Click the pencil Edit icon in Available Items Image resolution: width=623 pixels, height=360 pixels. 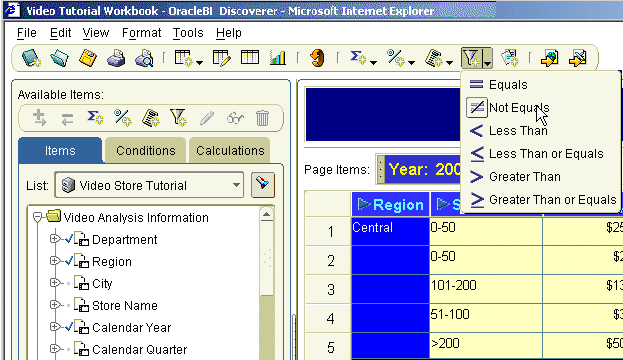(207, 118)
